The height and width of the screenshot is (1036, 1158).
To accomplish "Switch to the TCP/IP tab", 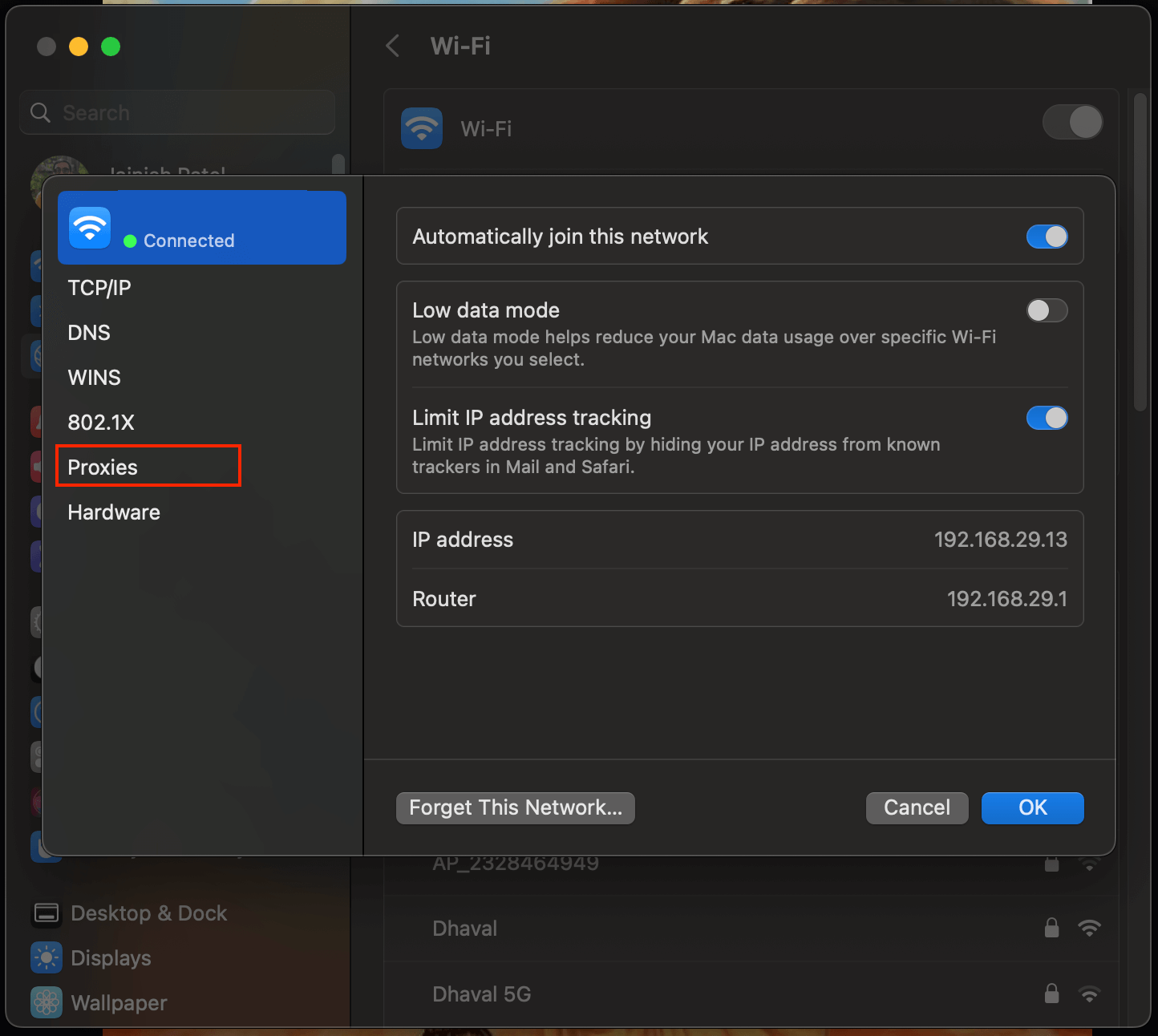I will 99,287.
